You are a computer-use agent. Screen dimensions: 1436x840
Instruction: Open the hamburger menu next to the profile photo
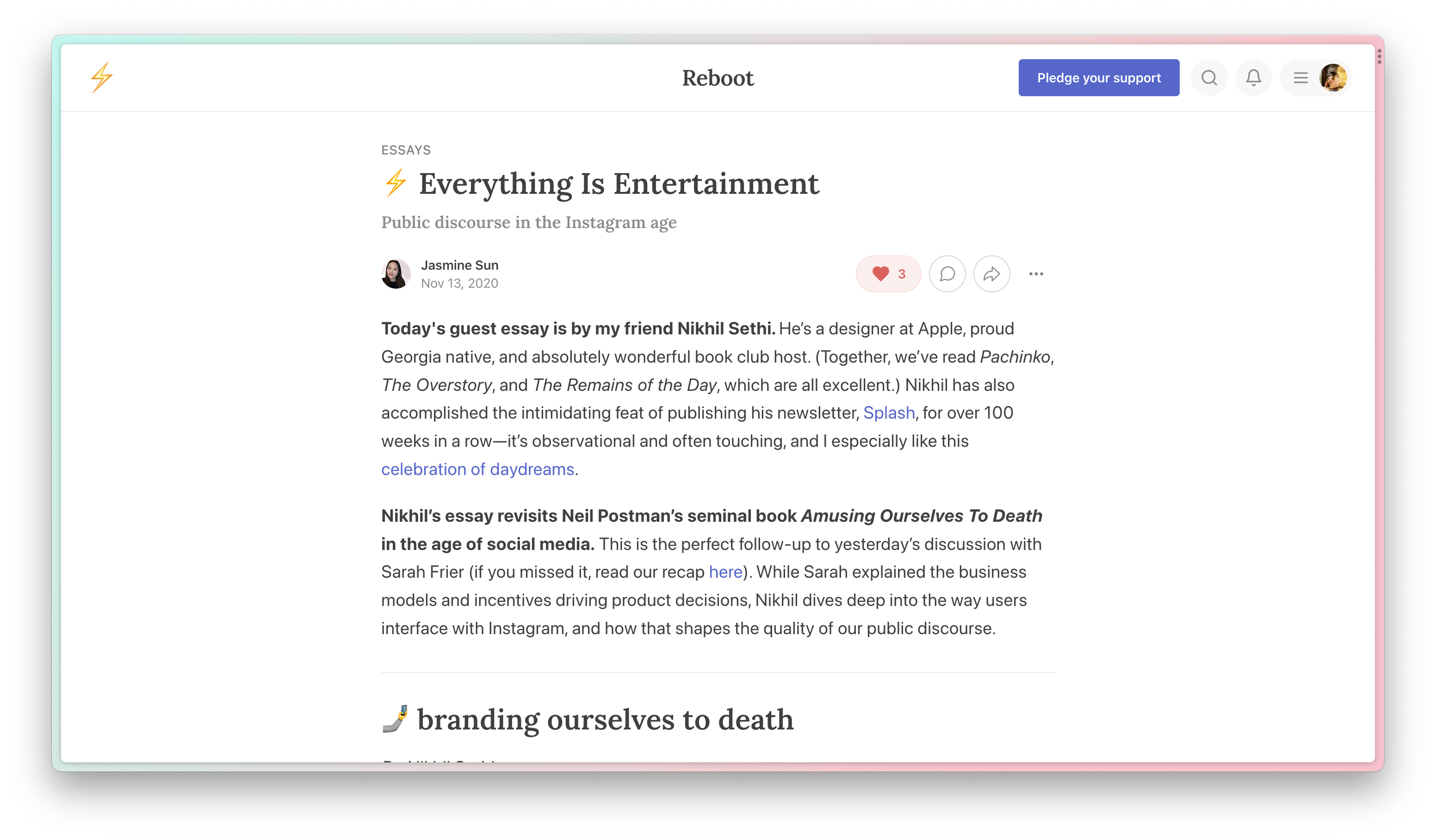[1300, 78]
